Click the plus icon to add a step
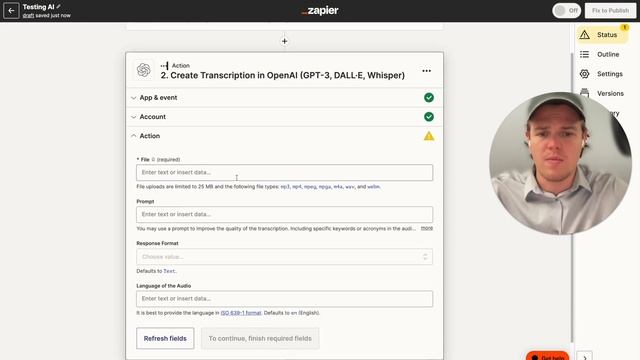Image resolution: width=640 pixels, height=360 pixels. [284, 41]
